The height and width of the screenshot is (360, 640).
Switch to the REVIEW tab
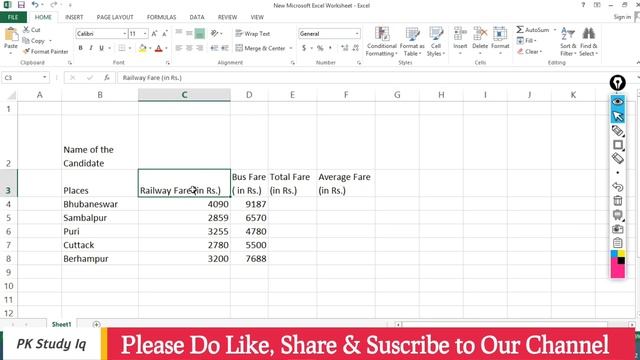pyautogui.click(x=227, y=17)
